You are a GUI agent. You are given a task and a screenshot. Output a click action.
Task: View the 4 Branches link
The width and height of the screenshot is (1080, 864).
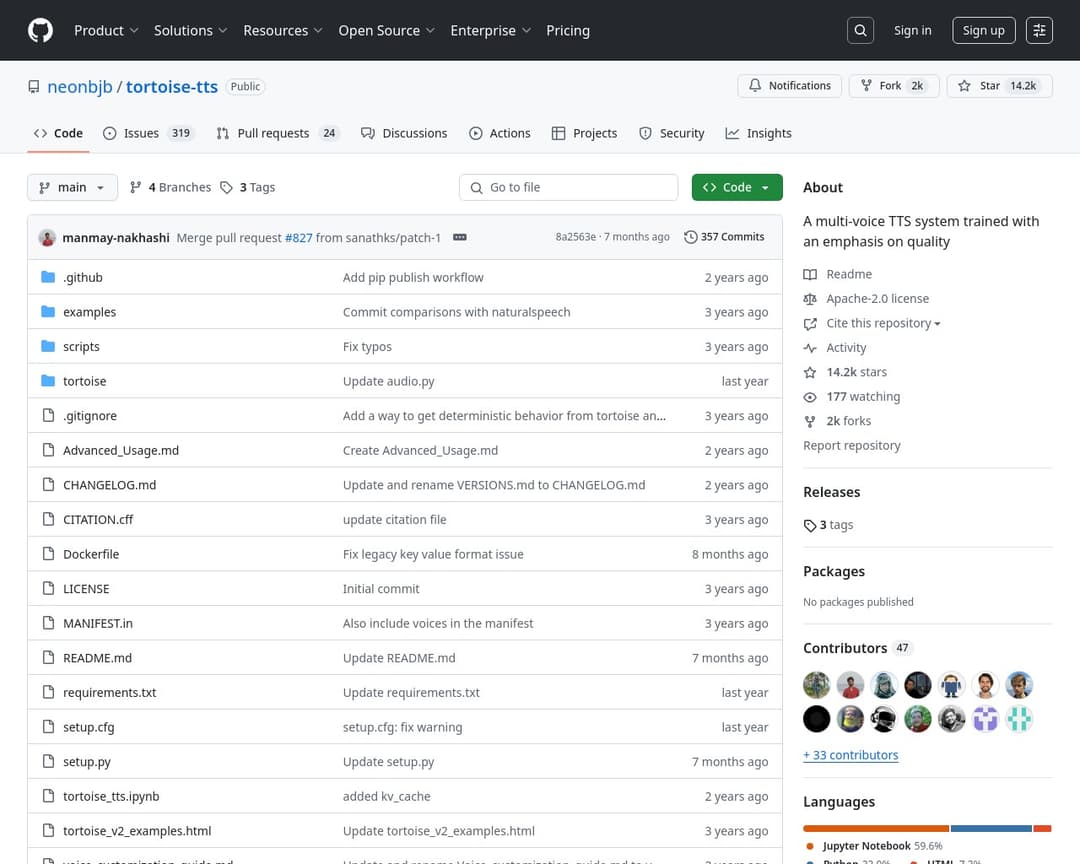click(x=171, y=187)
